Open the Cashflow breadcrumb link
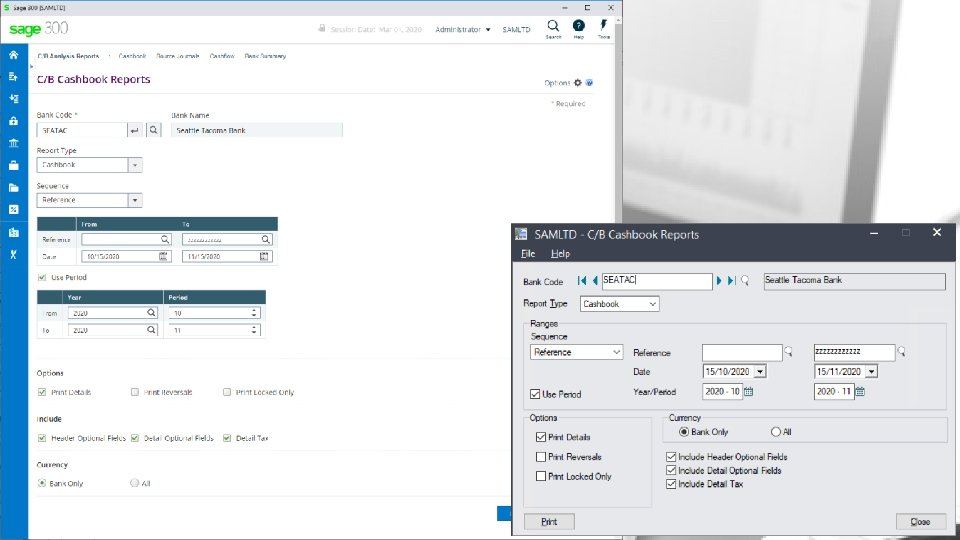 [x=222, y=56]
